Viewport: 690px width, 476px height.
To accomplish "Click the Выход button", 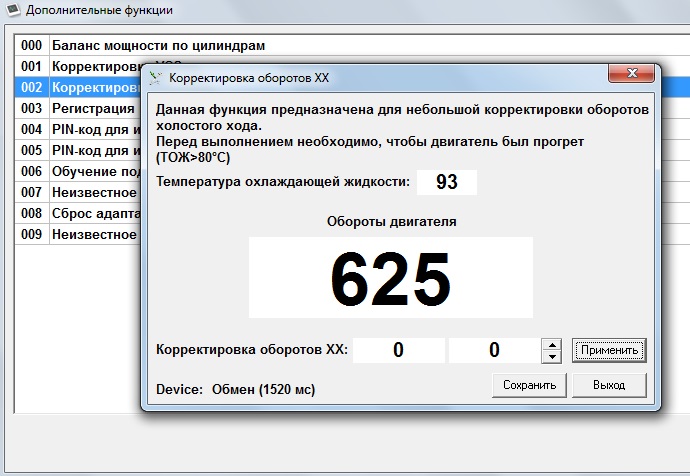I will click(x=608, y=385).
